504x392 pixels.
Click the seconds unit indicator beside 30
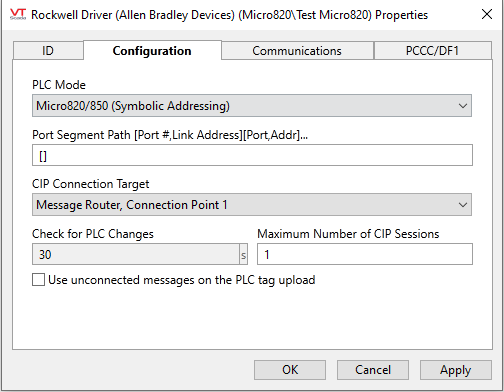(244, 255)
